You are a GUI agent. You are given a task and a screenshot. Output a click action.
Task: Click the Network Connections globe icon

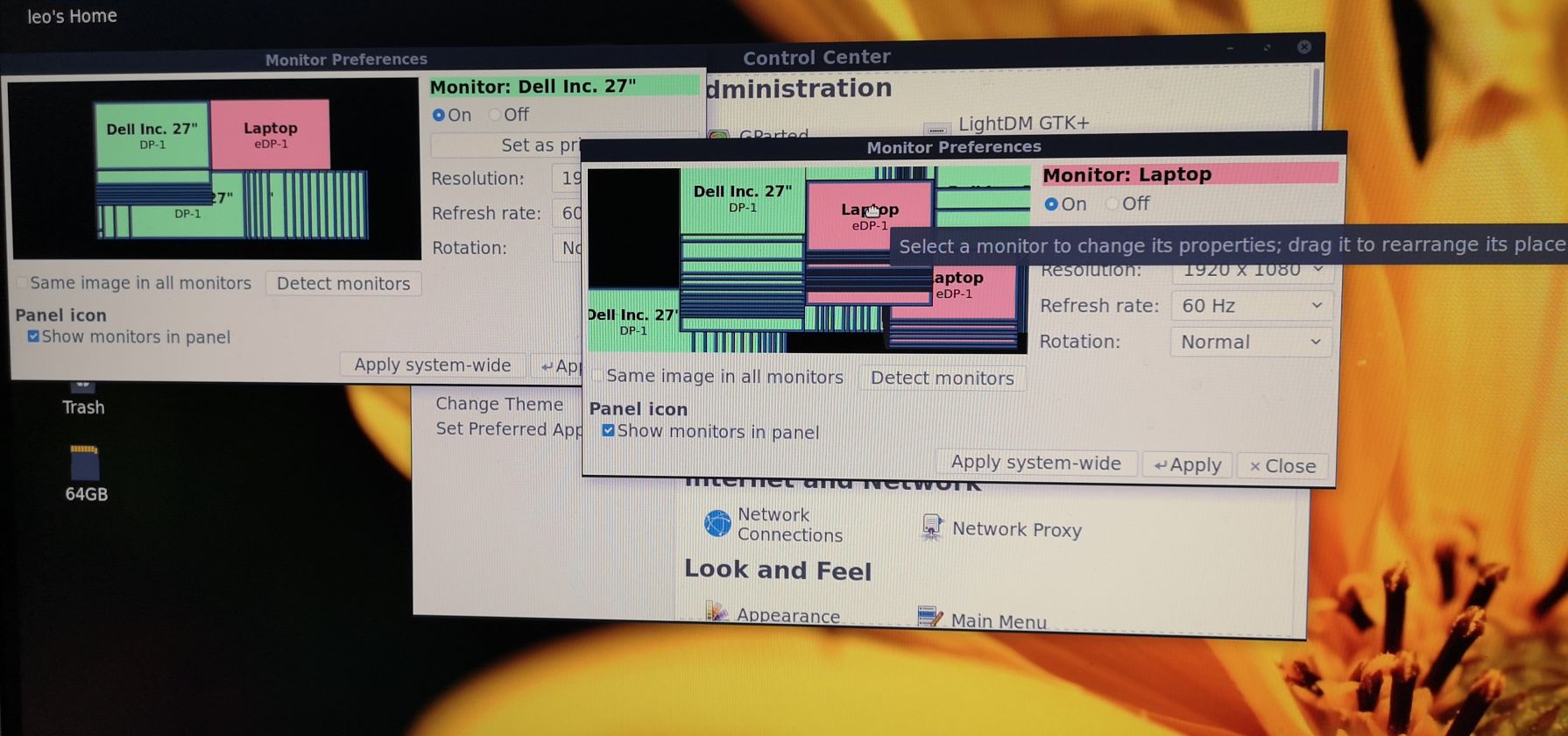tap(717, 523)
